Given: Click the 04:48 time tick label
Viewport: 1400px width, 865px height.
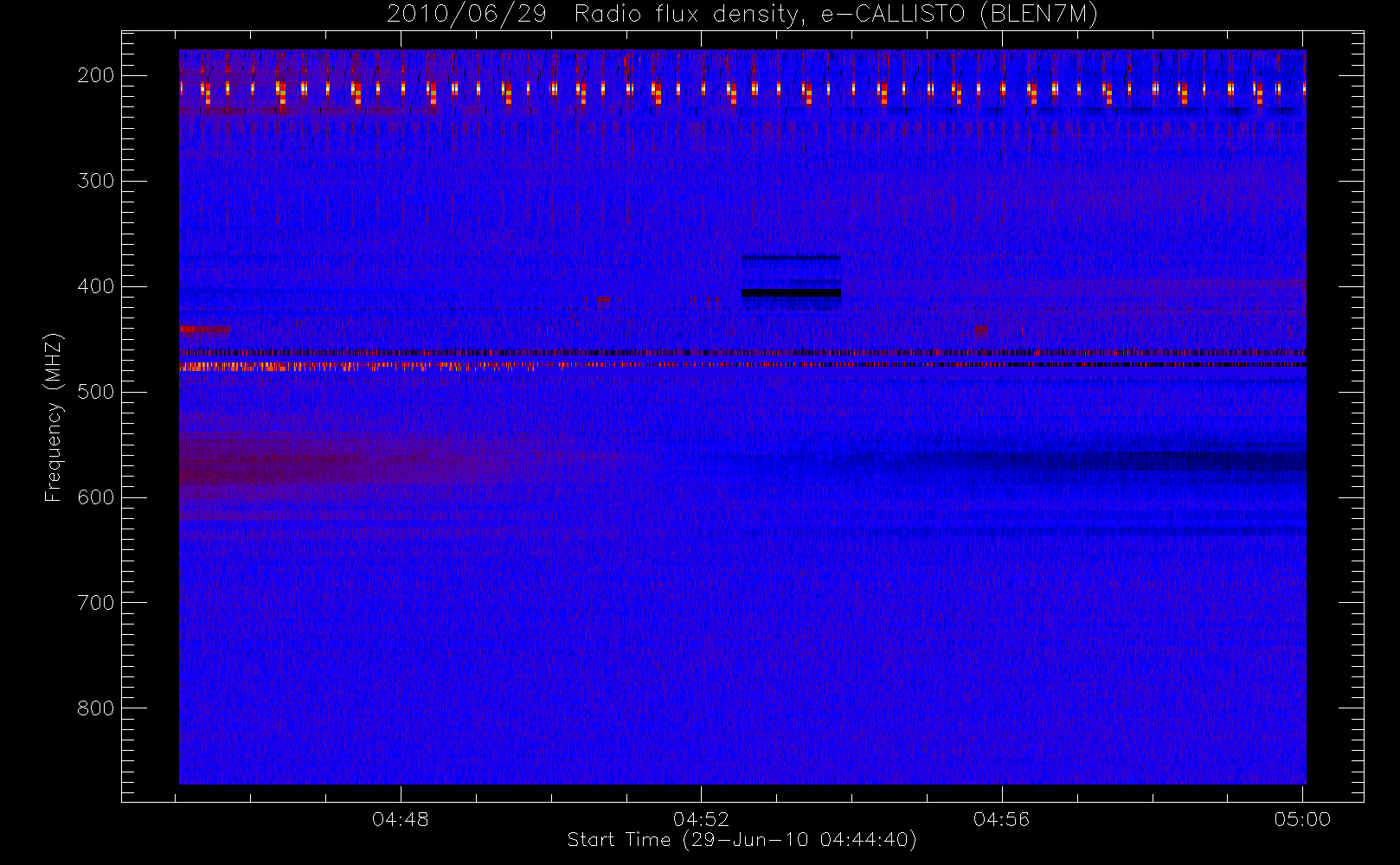Looking at the screenshot, I should click(401, 819).
